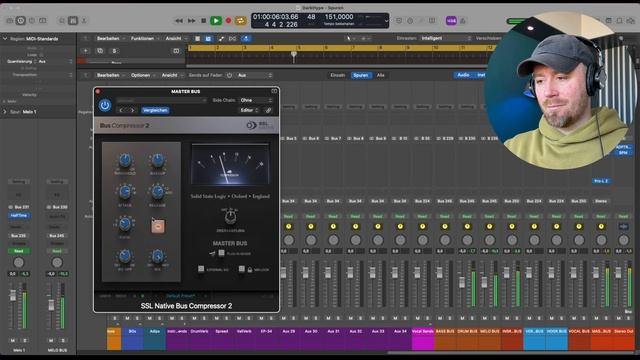
Task: Click the Threshold knob on Bus Compressor
Action: point(125,160)
